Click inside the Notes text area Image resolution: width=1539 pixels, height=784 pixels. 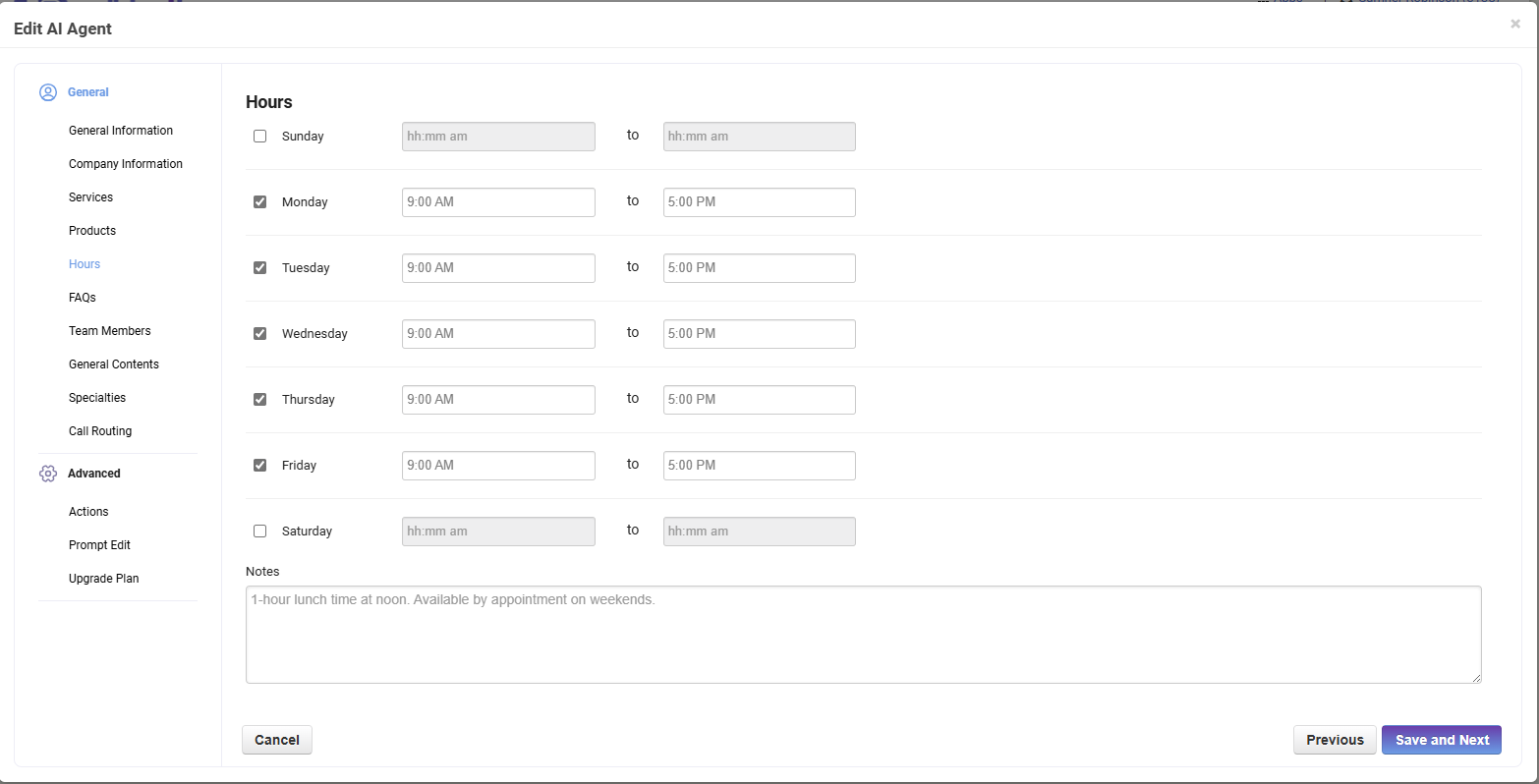(x=863, y=635)
